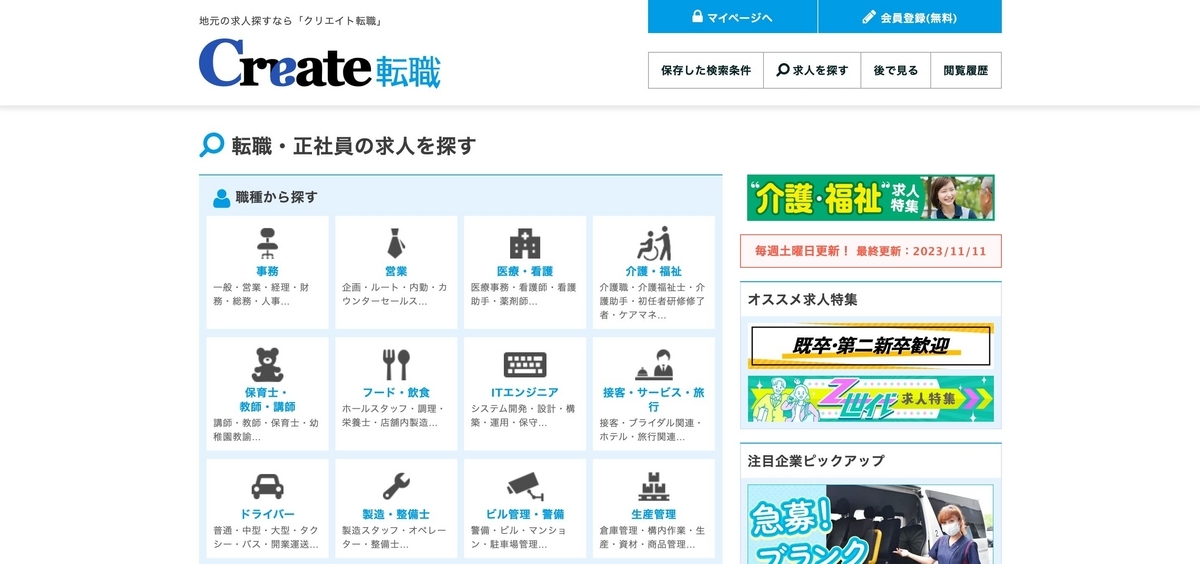
Task: Click the car icon for ドライバー
Action: click(x=267, y=487)
